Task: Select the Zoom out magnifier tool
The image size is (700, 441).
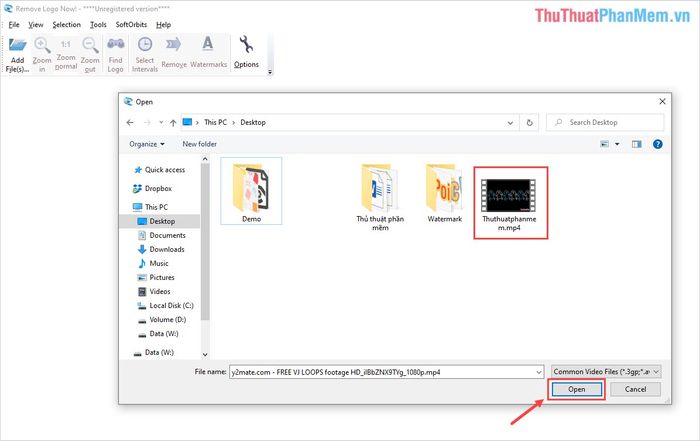Action: [x=90, y=55]
